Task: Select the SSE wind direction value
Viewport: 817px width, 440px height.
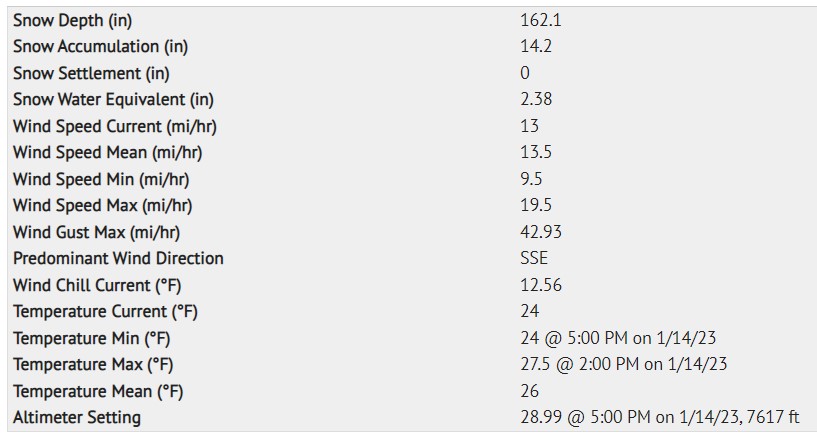Action: click(x=534, y=258)
